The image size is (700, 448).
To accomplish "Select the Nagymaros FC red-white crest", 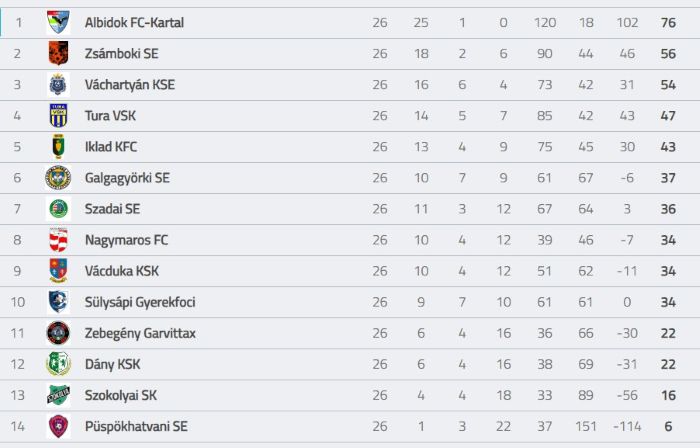I will click(x=58, y=240).
